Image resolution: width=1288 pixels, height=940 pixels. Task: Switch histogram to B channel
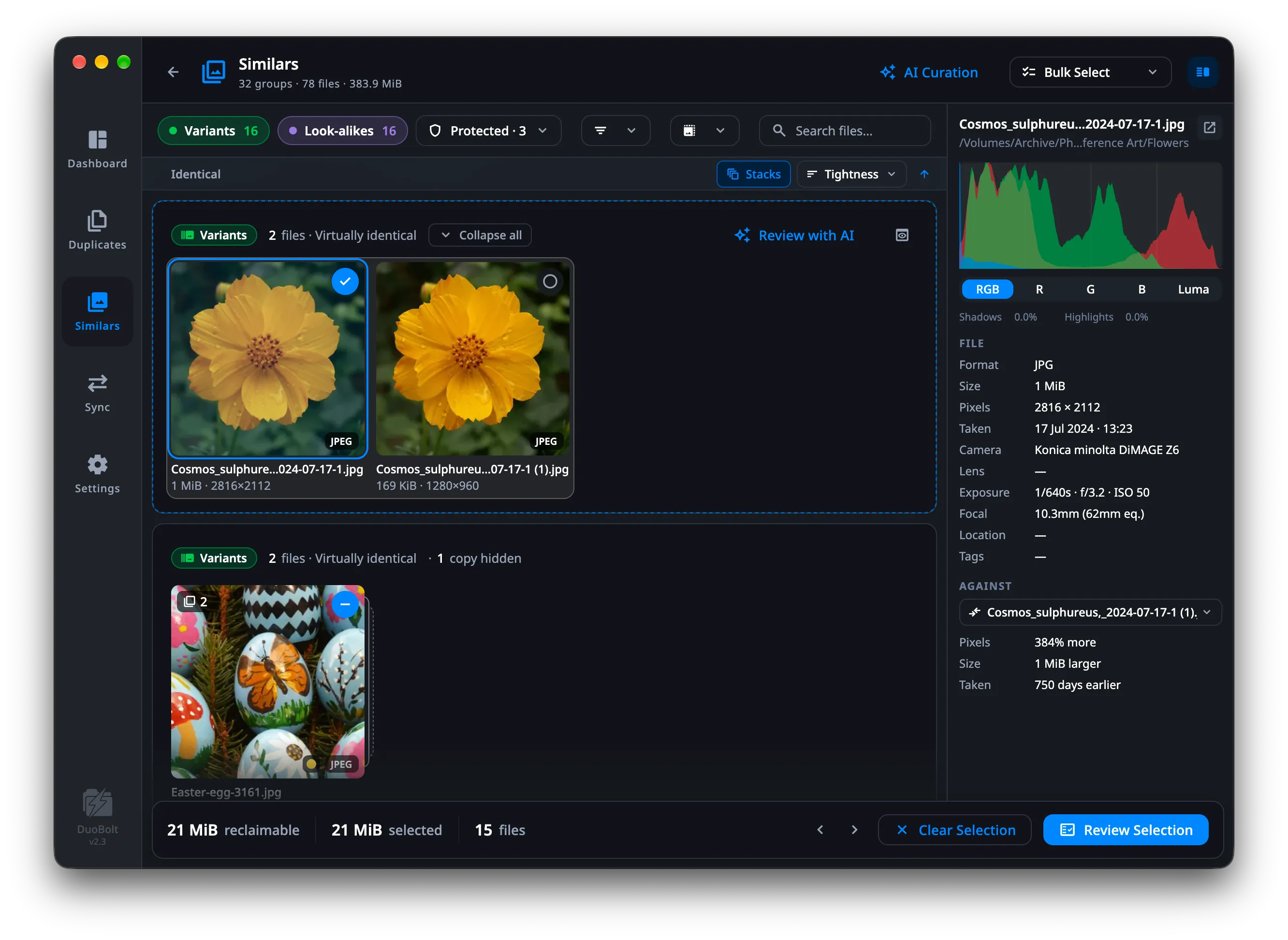1141,289
